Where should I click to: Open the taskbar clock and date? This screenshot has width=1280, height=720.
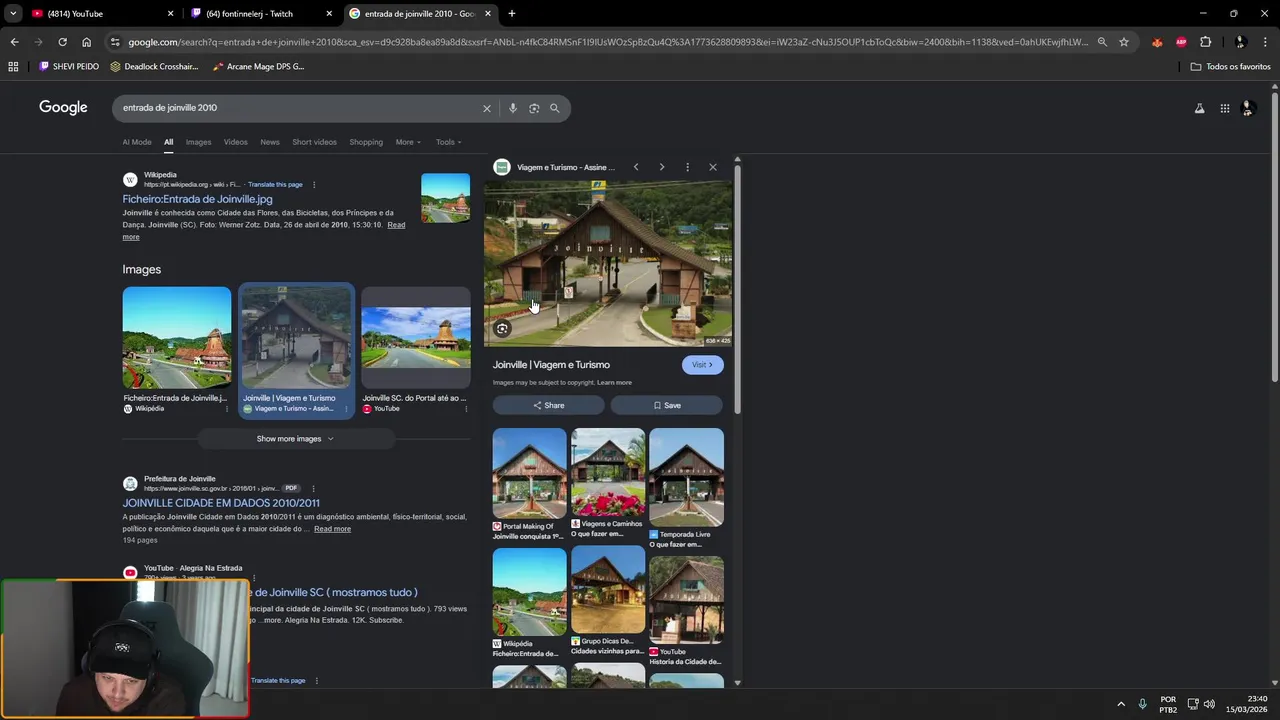point(1247,704)
